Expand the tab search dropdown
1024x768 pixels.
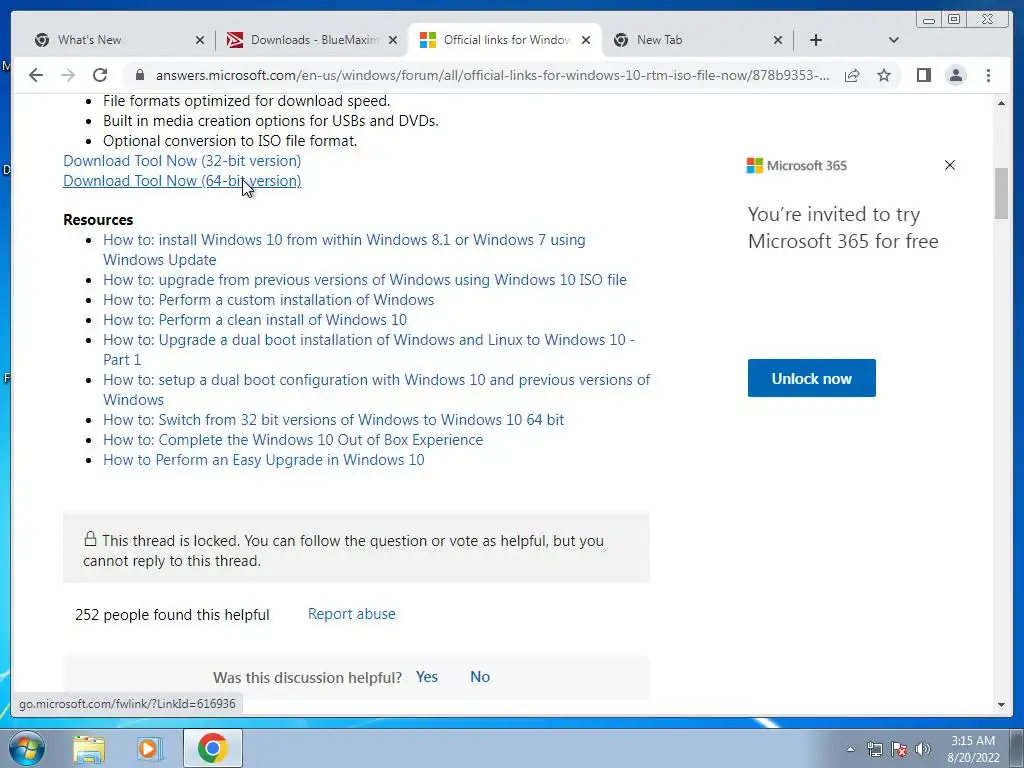[x=894, y=40]
